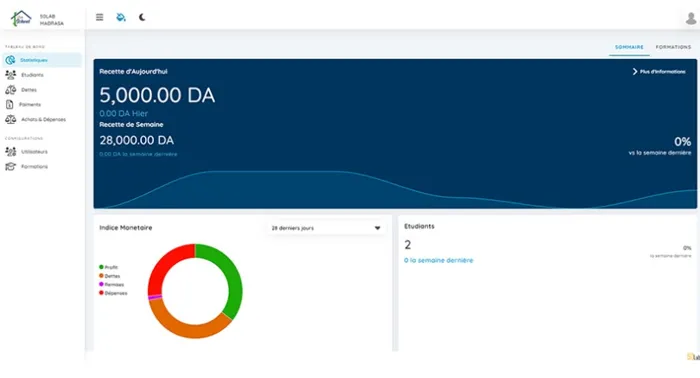Image resolution: width=700 pixels, height=378 pixels.
Task: Toggle Dépenses legend entry
Action: [113, 293]
